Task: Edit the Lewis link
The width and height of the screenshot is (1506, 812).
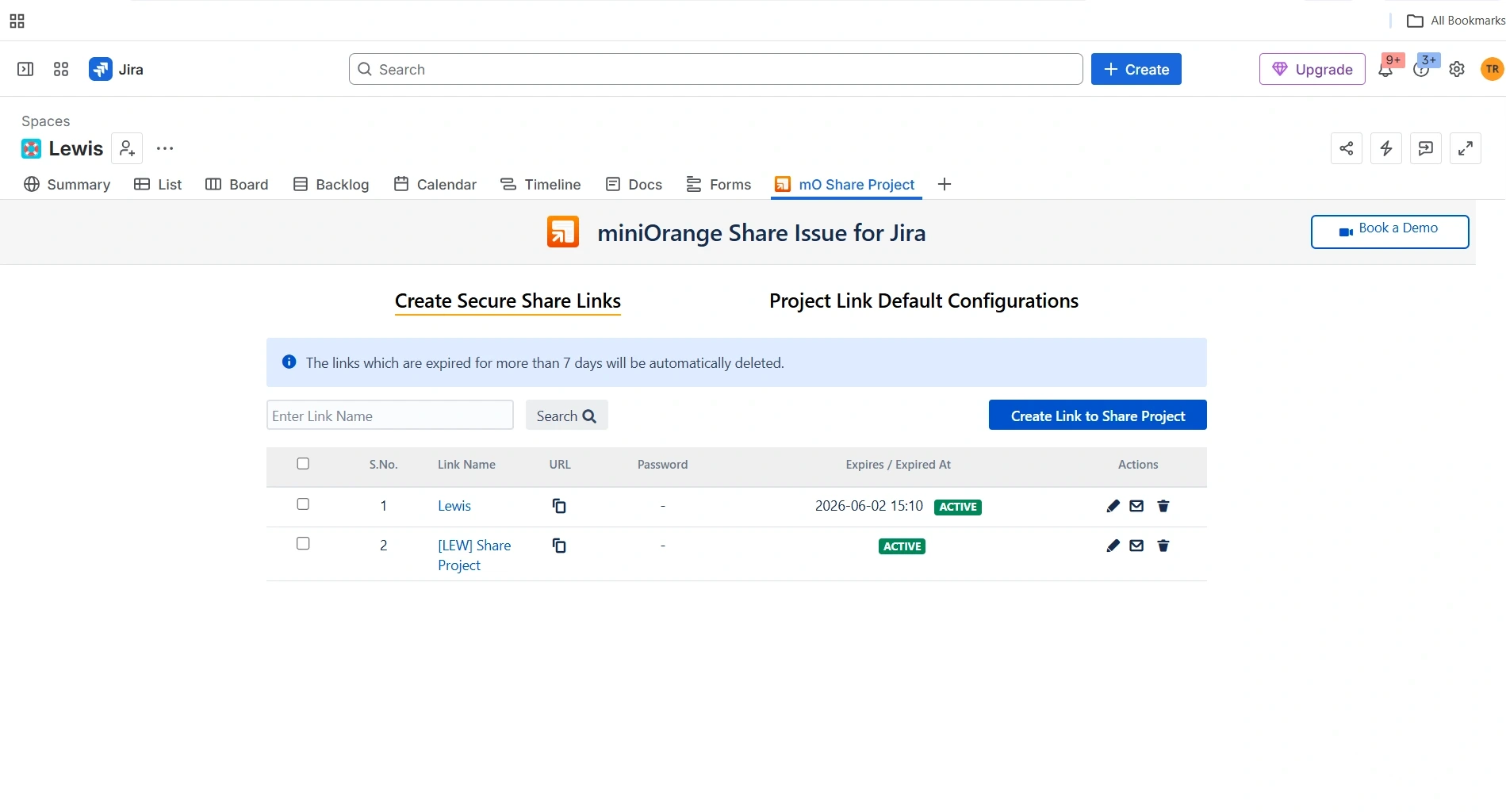Action: [1113, 506]
